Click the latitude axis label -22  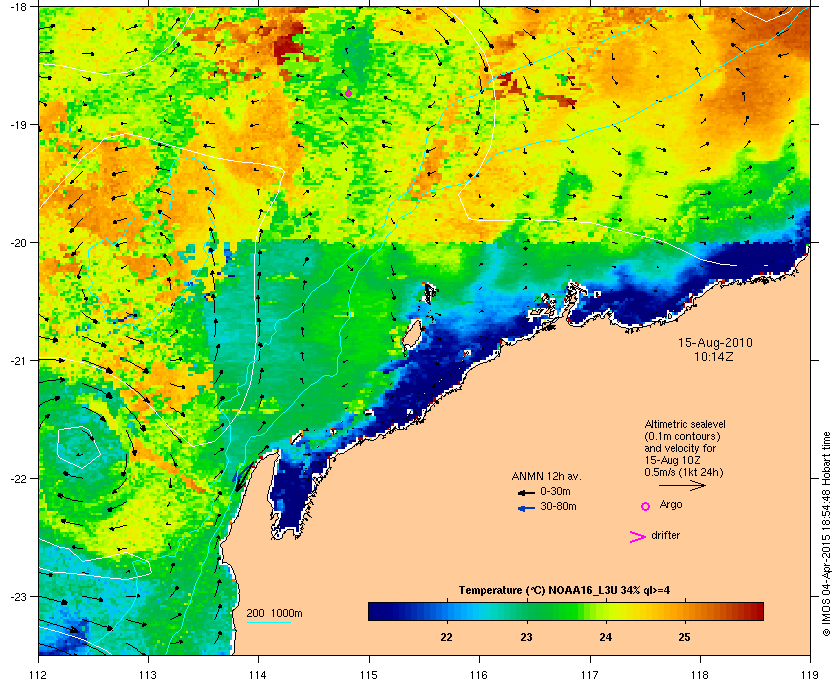17,479
